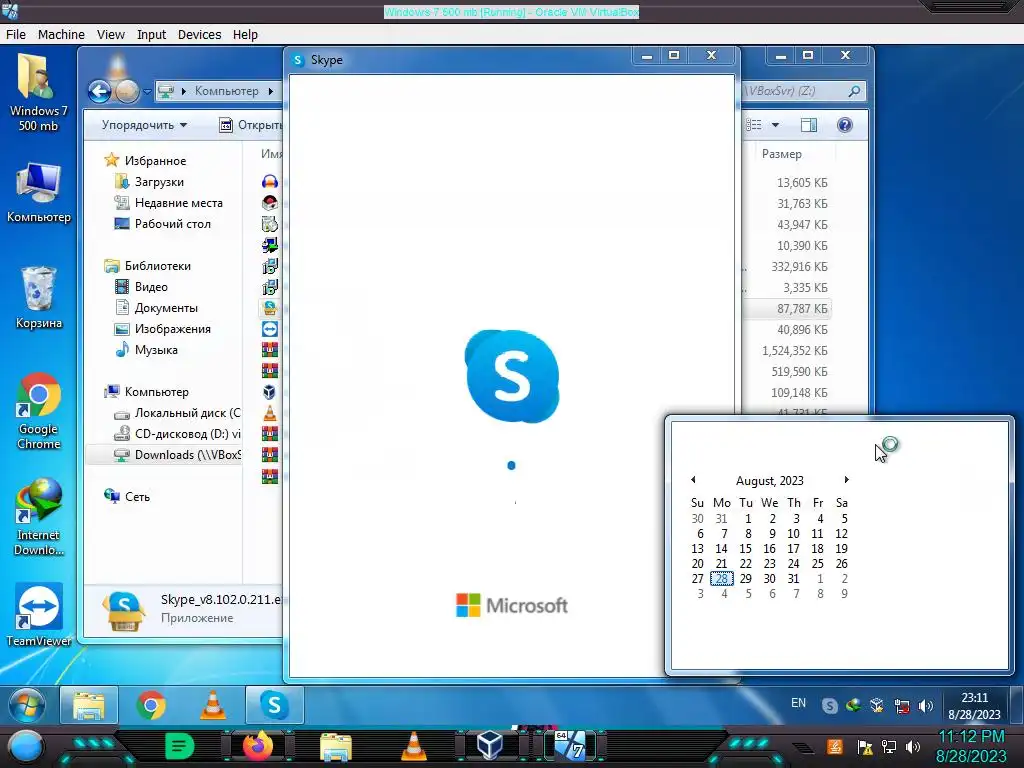The width and height of the screenshot is (1024, 768).
Task: Select August 15 in the calendar
Action: [745, 549]
